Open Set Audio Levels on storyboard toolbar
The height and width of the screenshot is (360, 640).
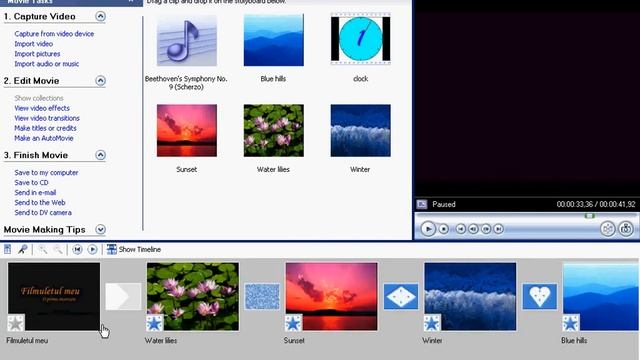[x=7, y=249]
